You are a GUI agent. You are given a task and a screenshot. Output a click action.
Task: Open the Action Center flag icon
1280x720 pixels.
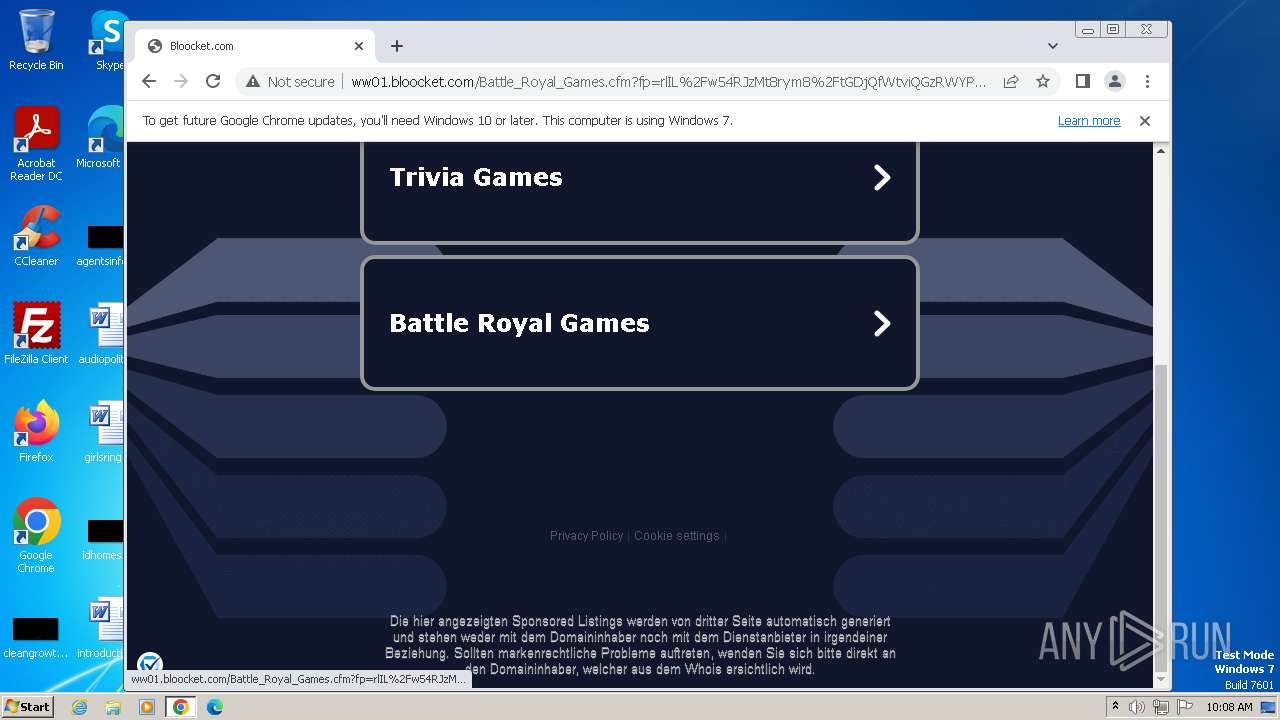[1184, 707]
